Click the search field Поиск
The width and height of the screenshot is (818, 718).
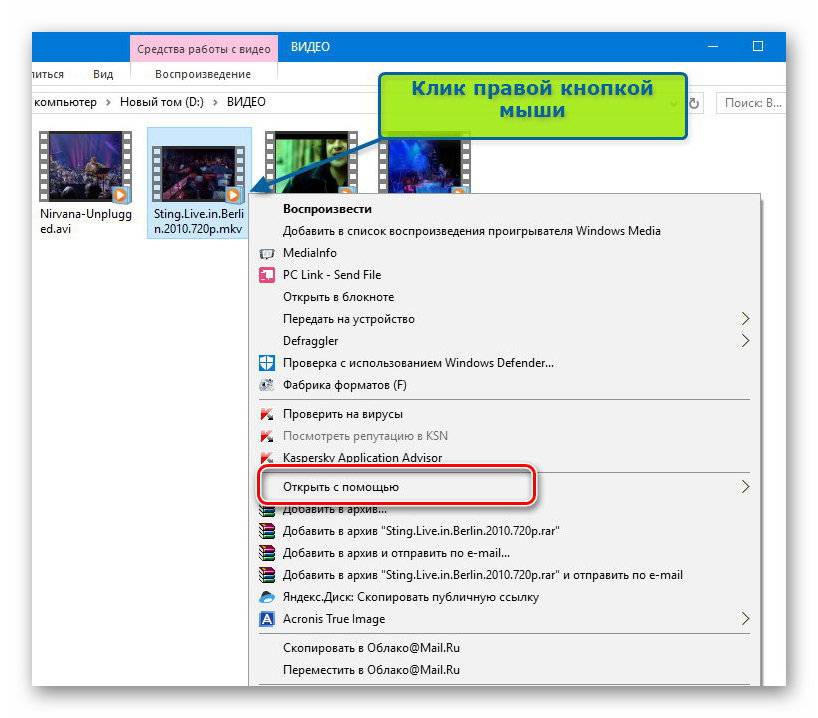[x=751, y=103]
